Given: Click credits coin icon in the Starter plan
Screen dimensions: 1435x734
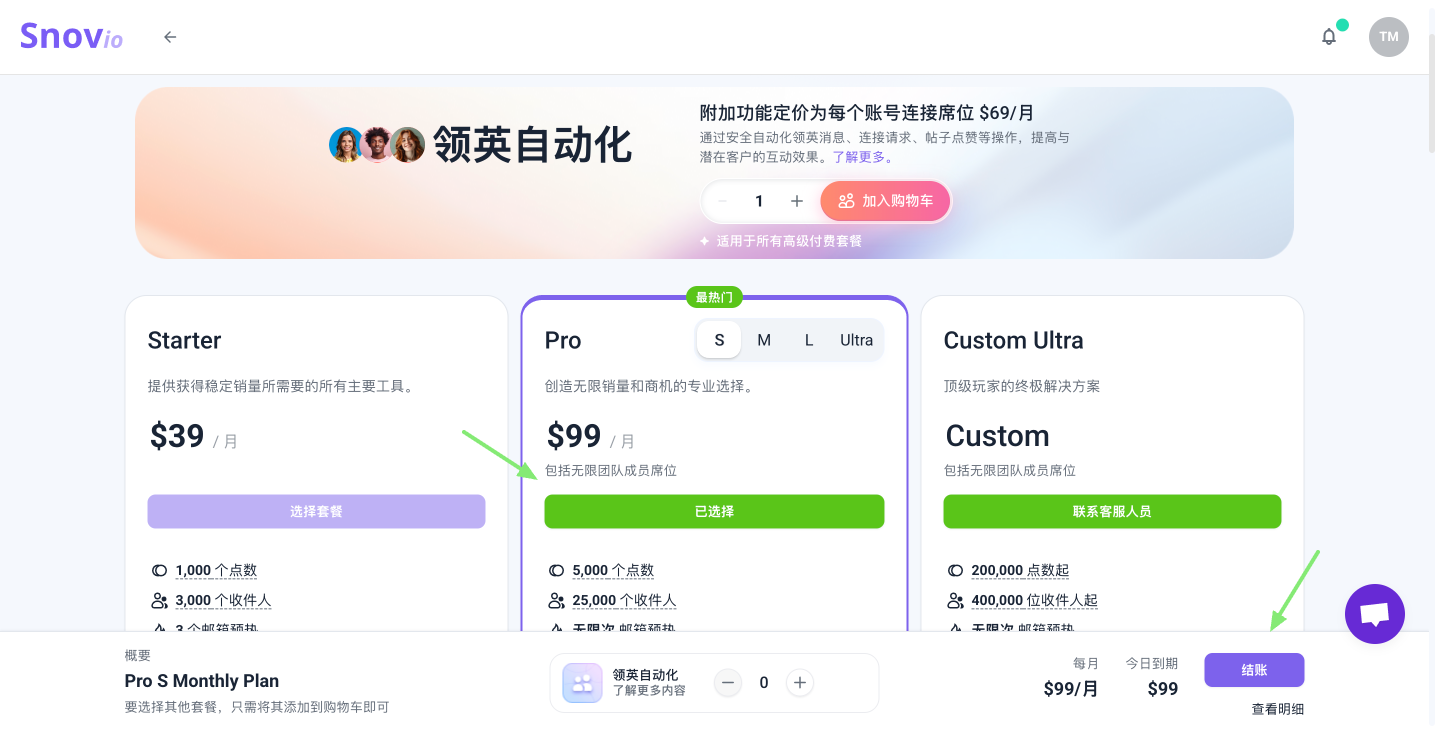Looking at the screenshot, I should (x=159, y=570).
